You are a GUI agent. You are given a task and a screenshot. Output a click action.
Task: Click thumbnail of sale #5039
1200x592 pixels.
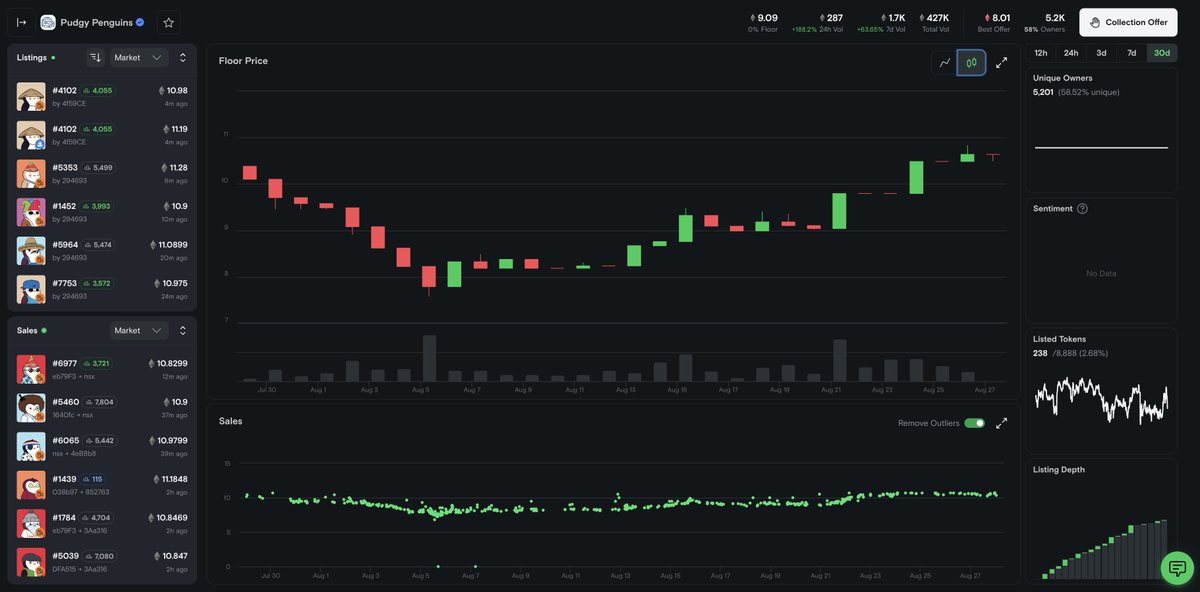(x=31, y=562)
